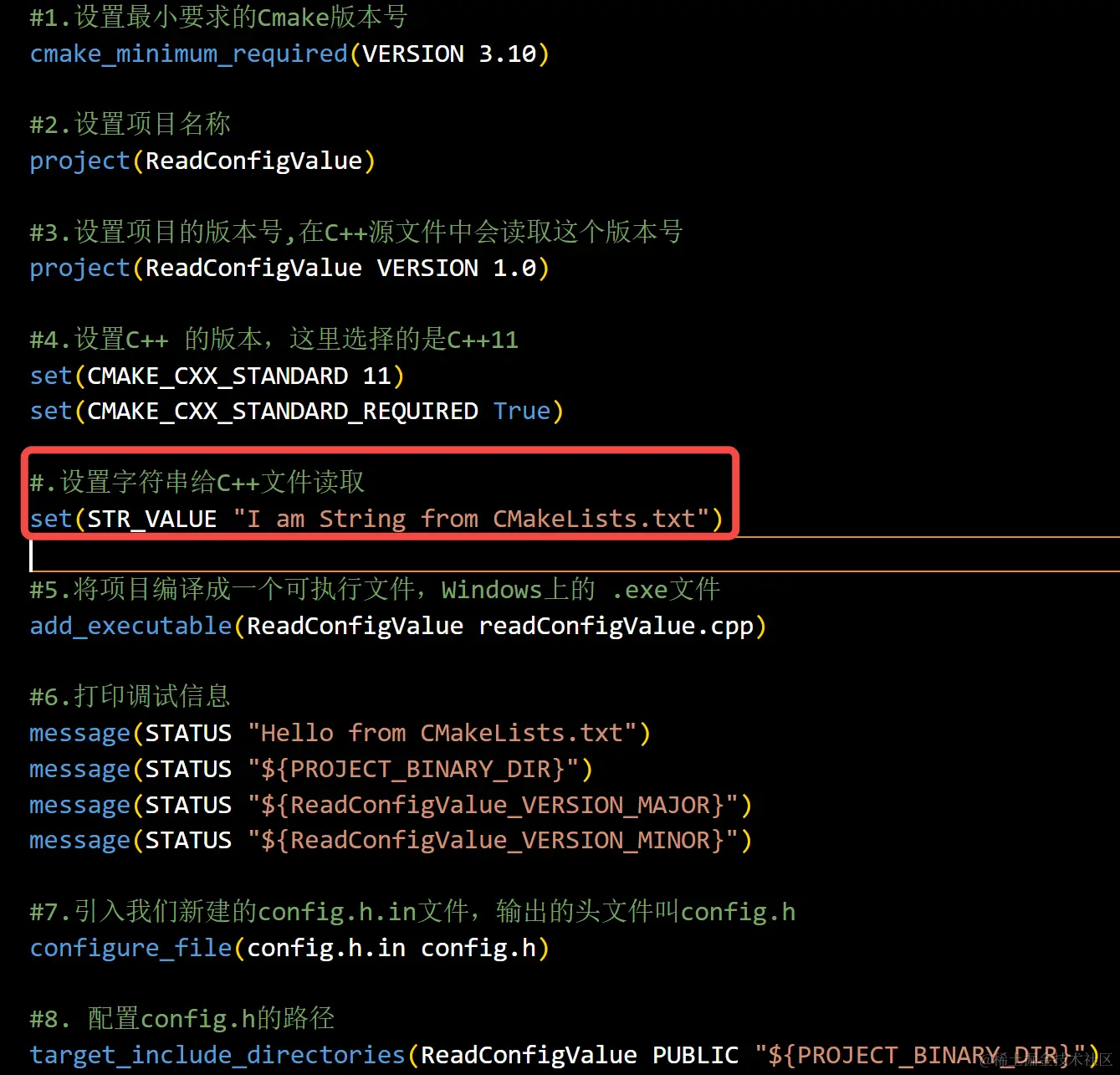This screenshot has height=1075, width=1120.
Task: Place cursor on empty highlighted current line
Action: [575, 555]
